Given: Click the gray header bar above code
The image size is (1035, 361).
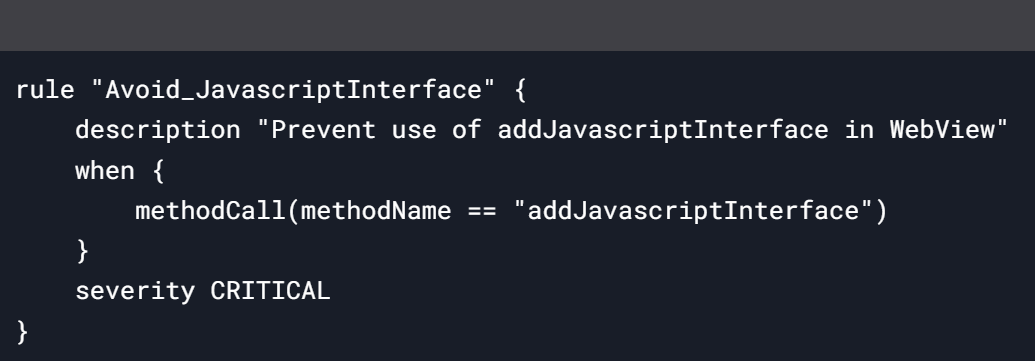Looking at the screenshot, I should [x=518, y=25].
